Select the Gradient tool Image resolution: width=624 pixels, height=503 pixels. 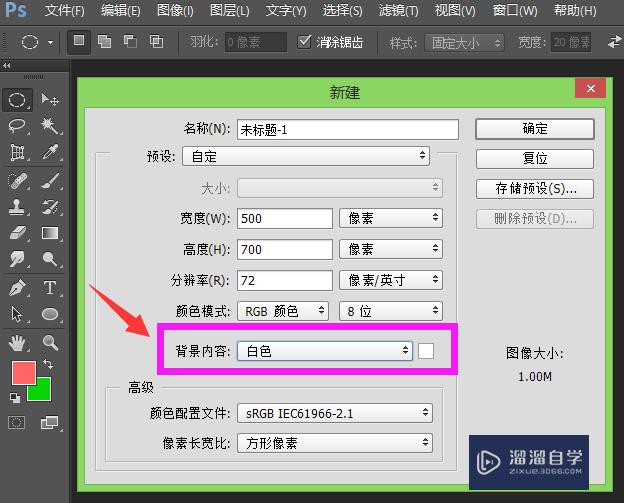[x=50, y=233]
